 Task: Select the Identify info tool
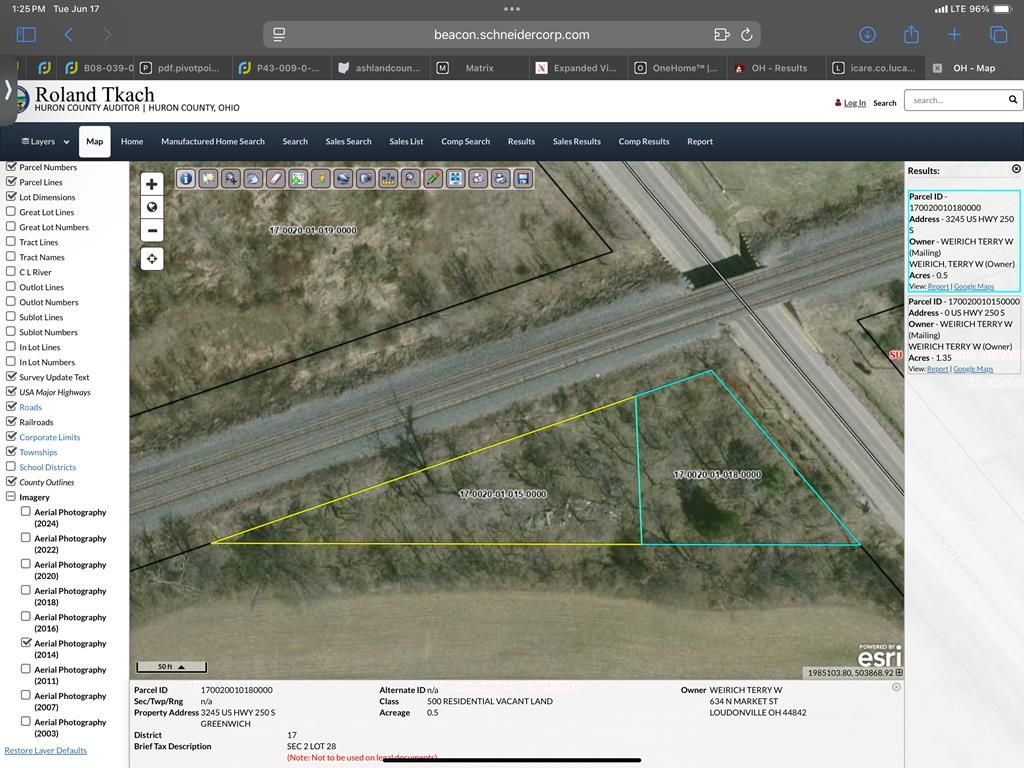(186, 179)
